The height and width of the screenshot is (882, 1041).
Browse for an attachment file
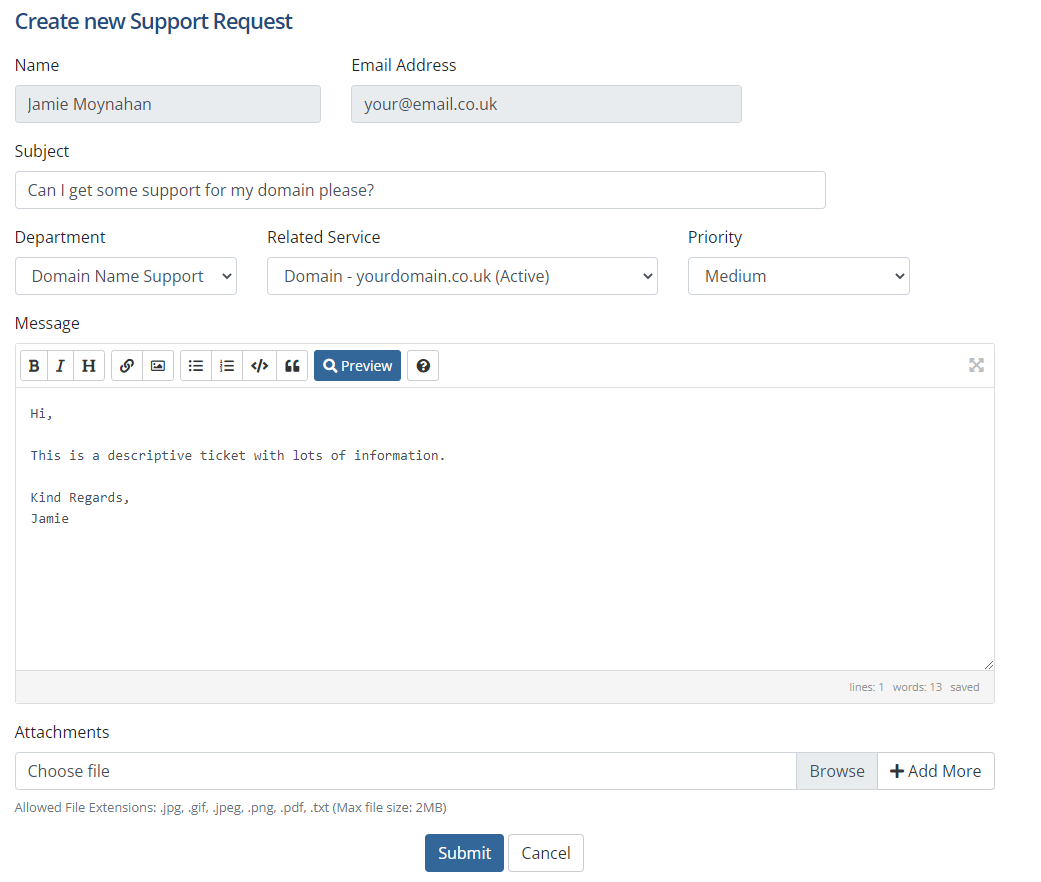coord(837,771)
